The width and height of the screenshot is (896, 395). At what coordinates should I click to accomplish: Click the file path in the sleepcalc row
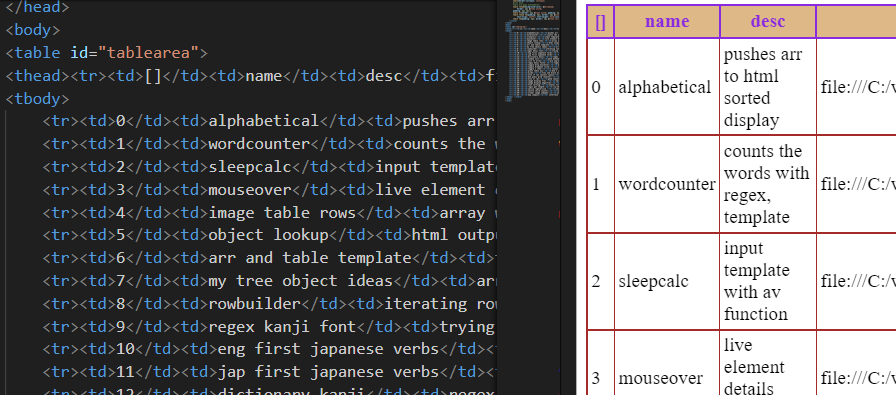click(x=858, y=281)
